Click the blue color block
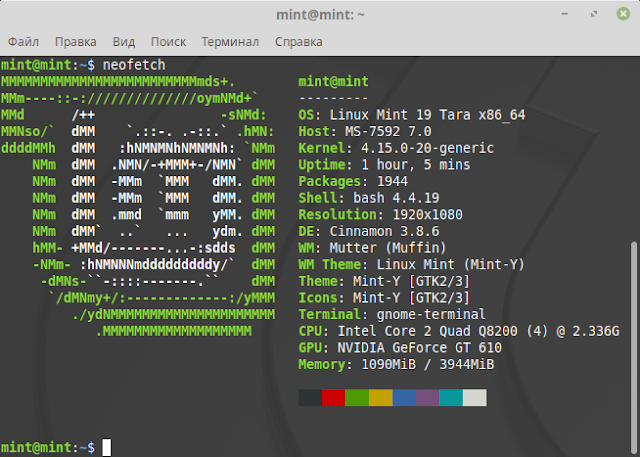Screen dimensions: 640x457 click(x=404, y=397)
